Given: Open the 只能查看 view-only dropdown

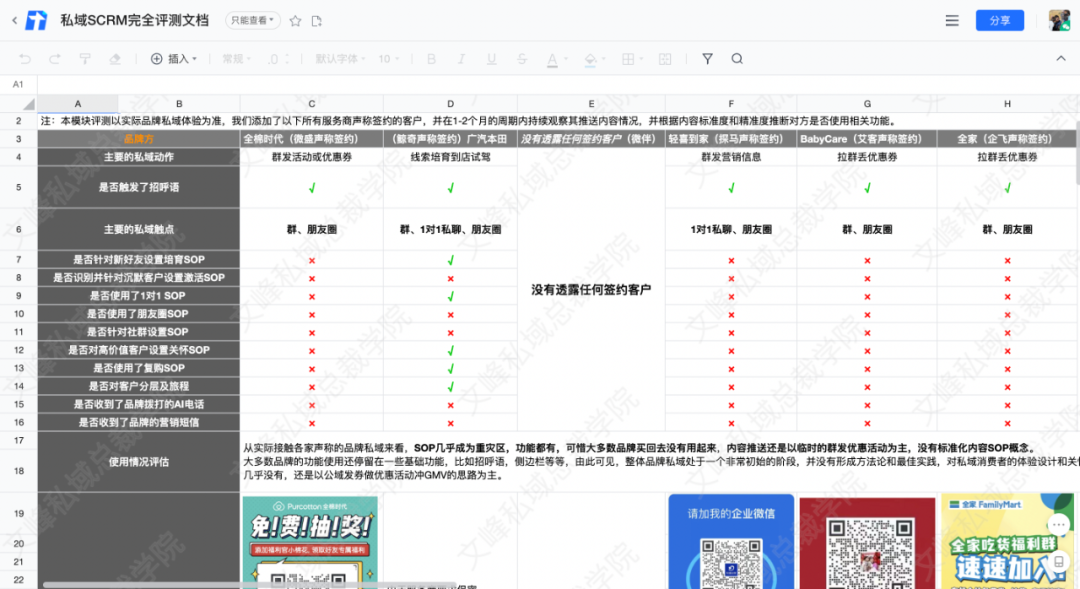Looking at the screenshot, I should (x=252, y=21).
